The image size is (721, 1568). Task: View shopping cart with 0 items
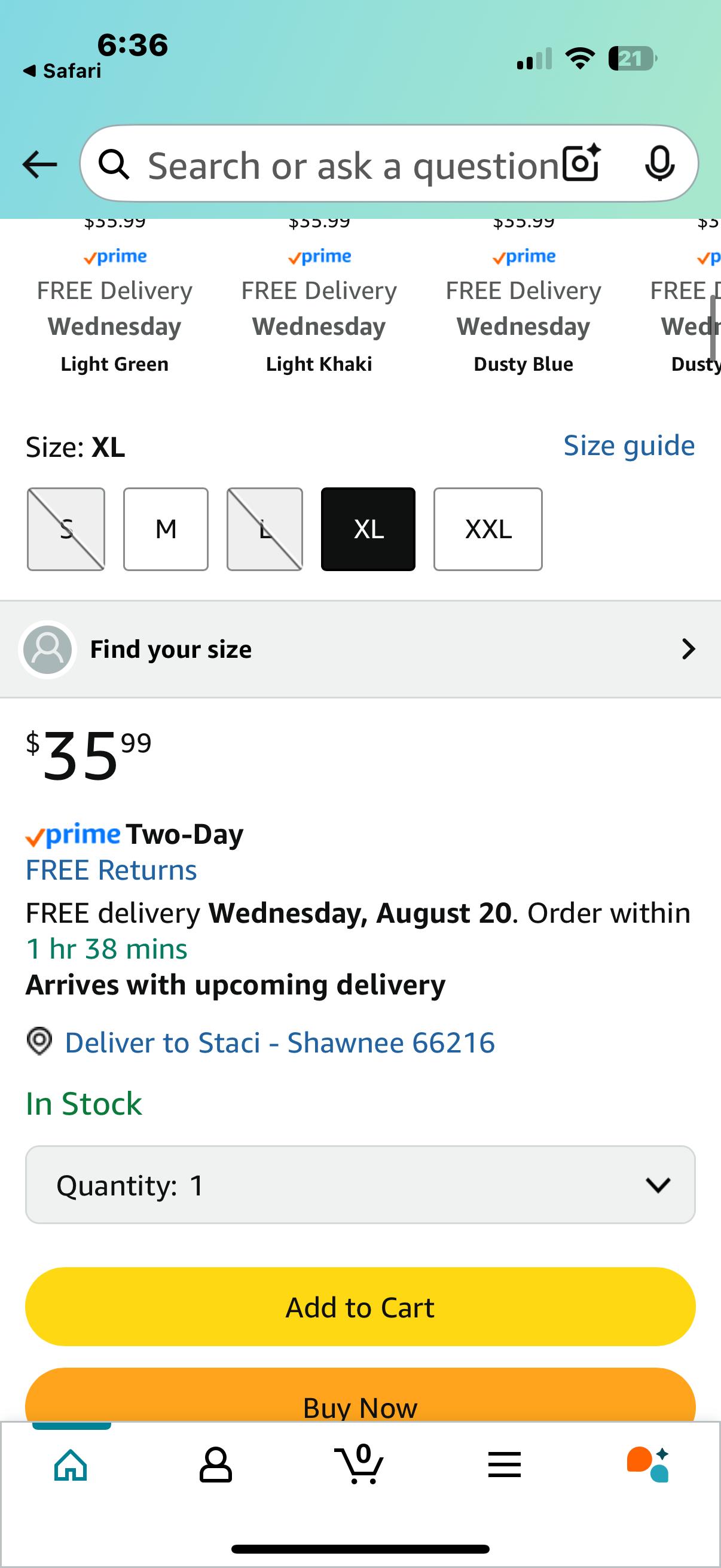pyautogui.click(x=359, y=1463)
